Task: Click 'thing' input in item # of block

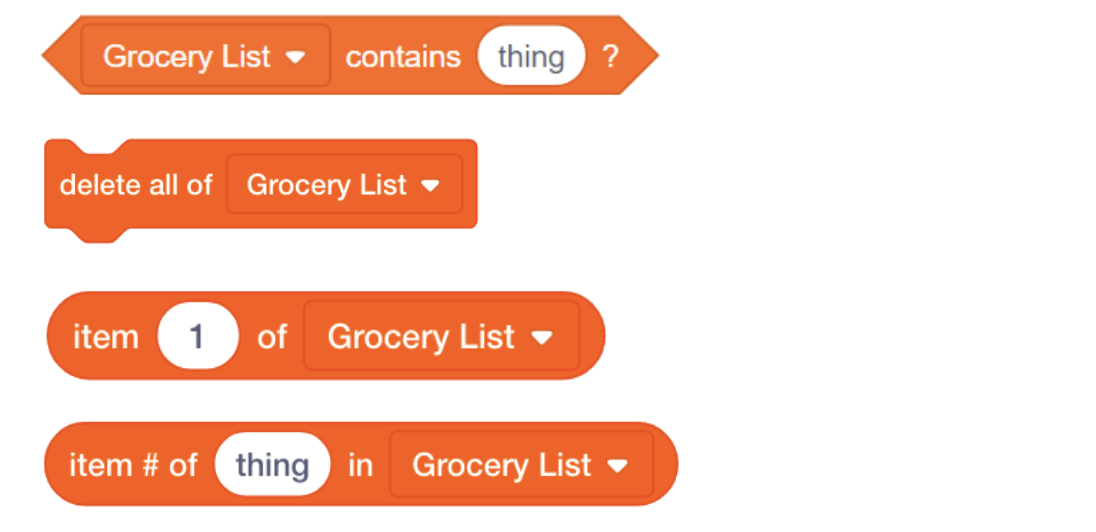Action: tap(272, 466)
